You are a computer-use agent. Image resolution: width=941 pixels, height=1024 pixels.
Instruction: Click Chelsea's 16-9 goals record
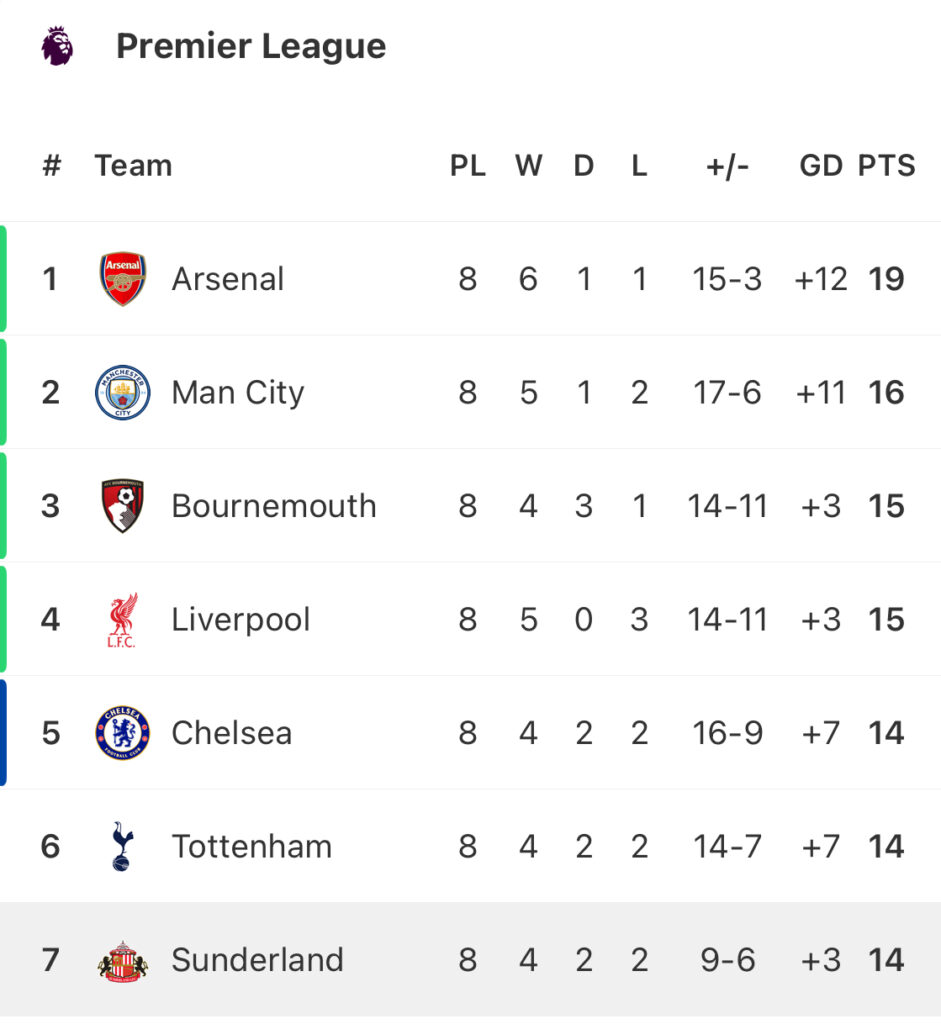tap(727, 733)
